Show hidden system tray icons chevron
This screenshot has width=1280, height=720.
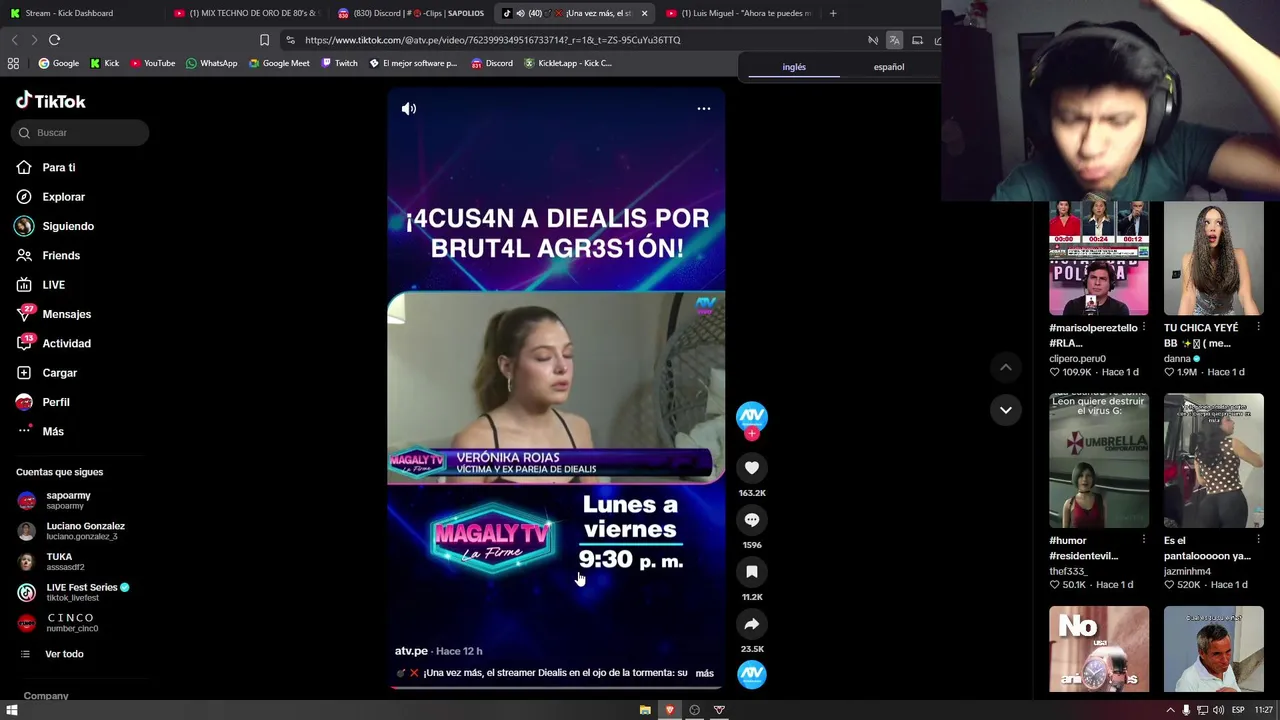point(1170,710)
